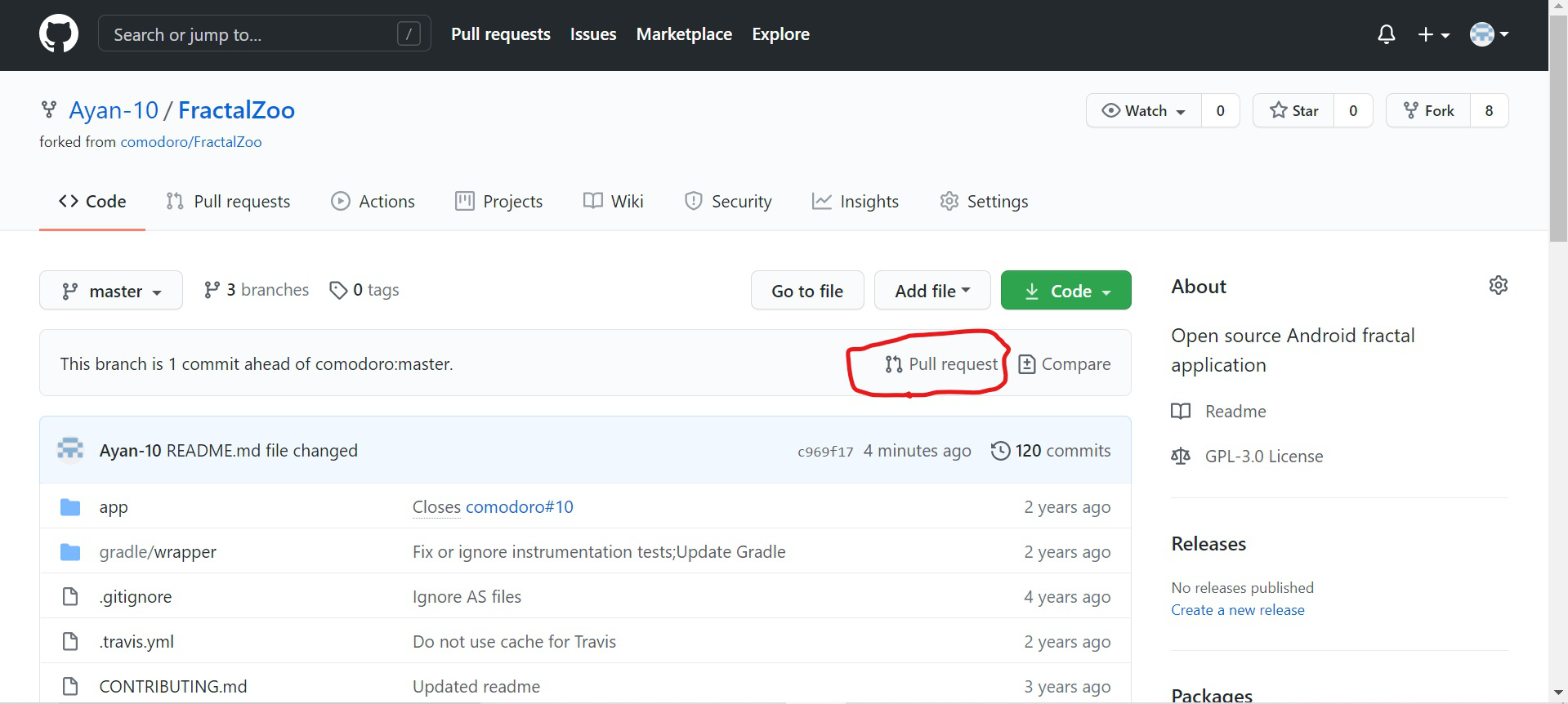Click the .travis.yml file icon
Viewport: 1568px width, 704px height.
point(70,642)
